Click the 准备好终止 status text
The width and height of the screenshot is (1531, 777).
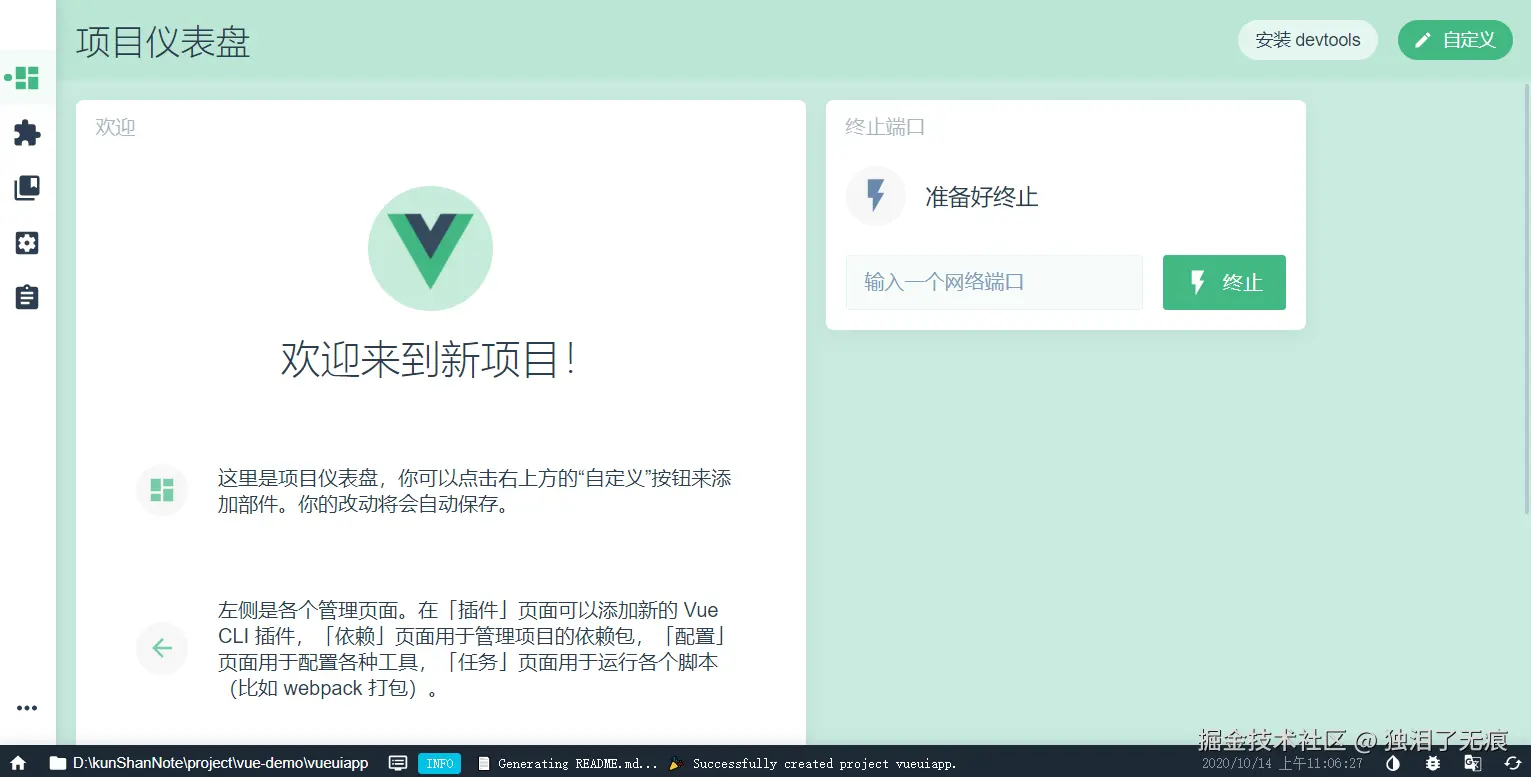[982, 197]
